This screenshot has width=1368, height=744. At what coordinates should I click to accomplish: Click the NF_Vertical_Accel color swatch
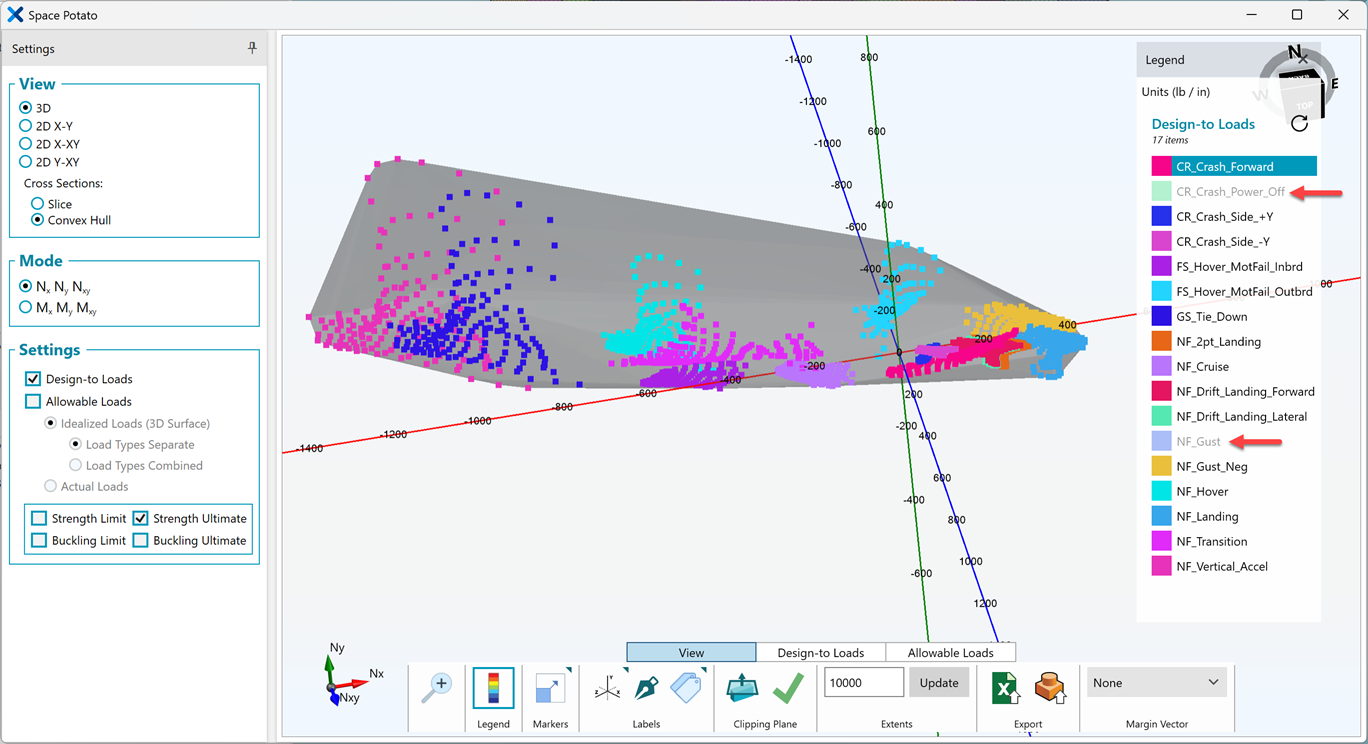1161,566
